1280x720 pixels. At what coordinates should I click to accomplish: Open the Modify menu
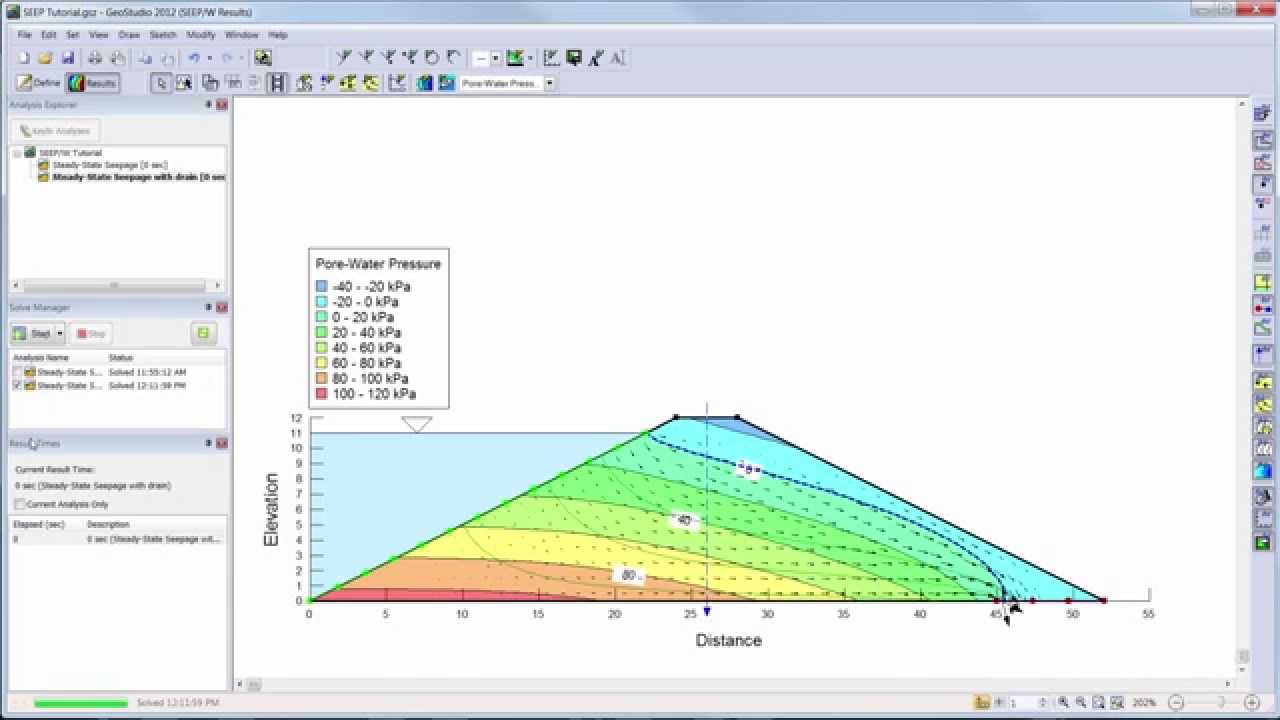[x=201, y=35]
